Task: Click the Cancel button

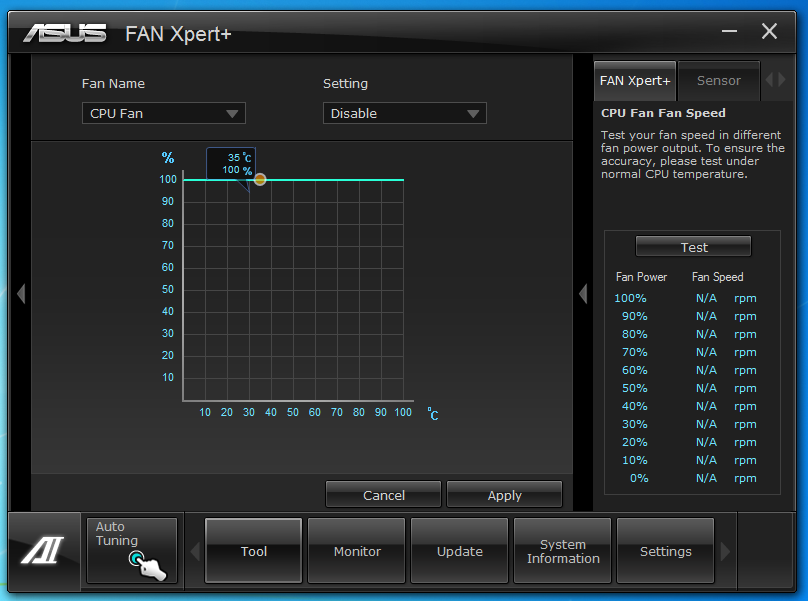Action: point(383,495)
